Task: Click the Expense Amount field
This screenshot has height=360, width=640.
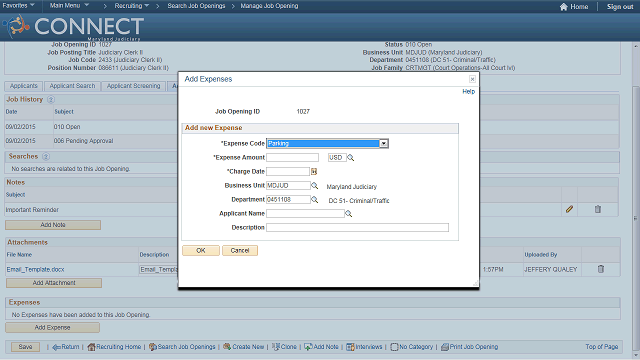Action: (x=292, y=158)
